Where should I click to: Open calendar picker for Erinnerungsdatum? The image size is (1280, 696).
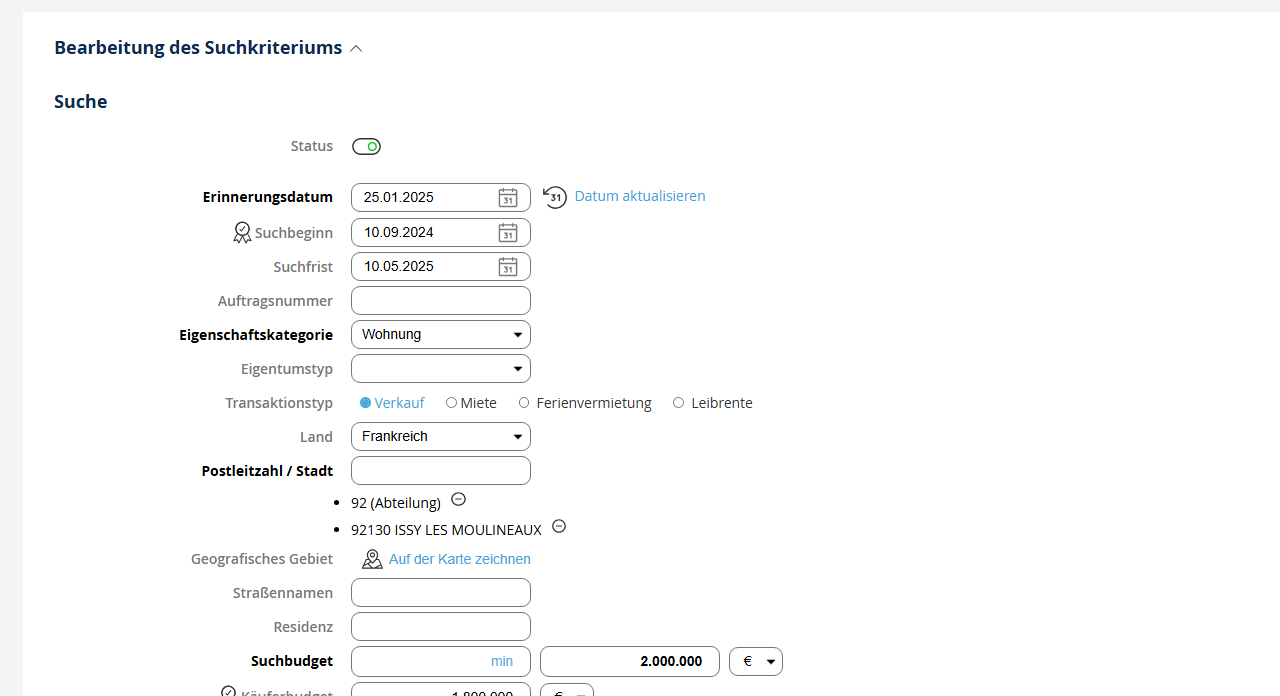click(508, 198)
